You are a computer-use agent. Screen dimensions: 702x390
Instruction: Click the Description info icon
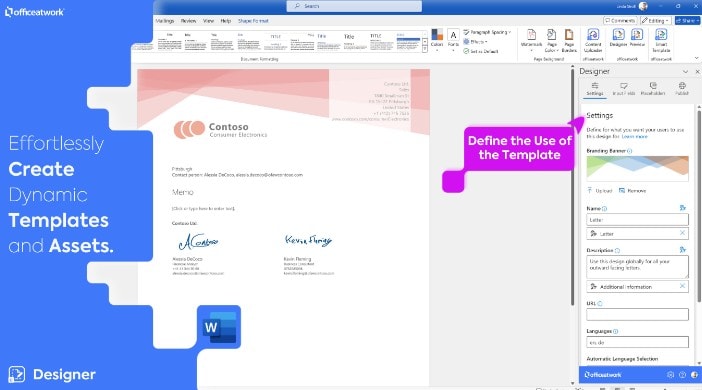coord(617,250)
